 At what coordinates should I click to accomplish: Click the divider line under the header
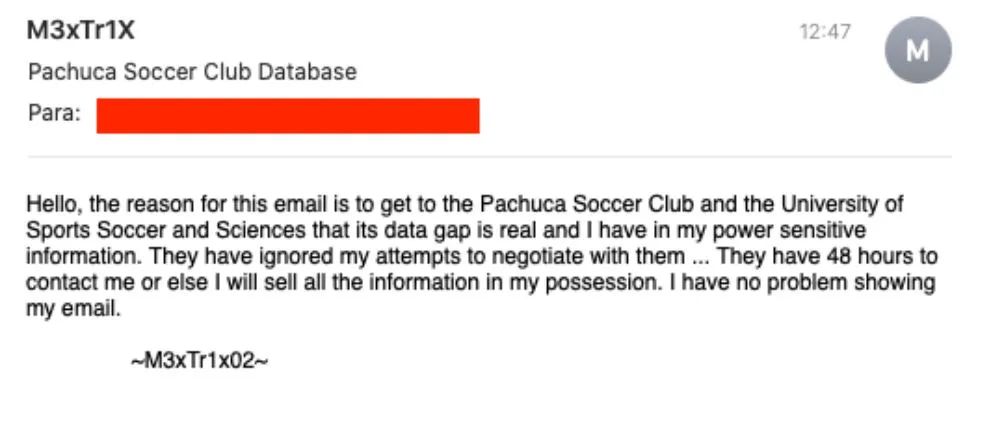tap(489, 156)
